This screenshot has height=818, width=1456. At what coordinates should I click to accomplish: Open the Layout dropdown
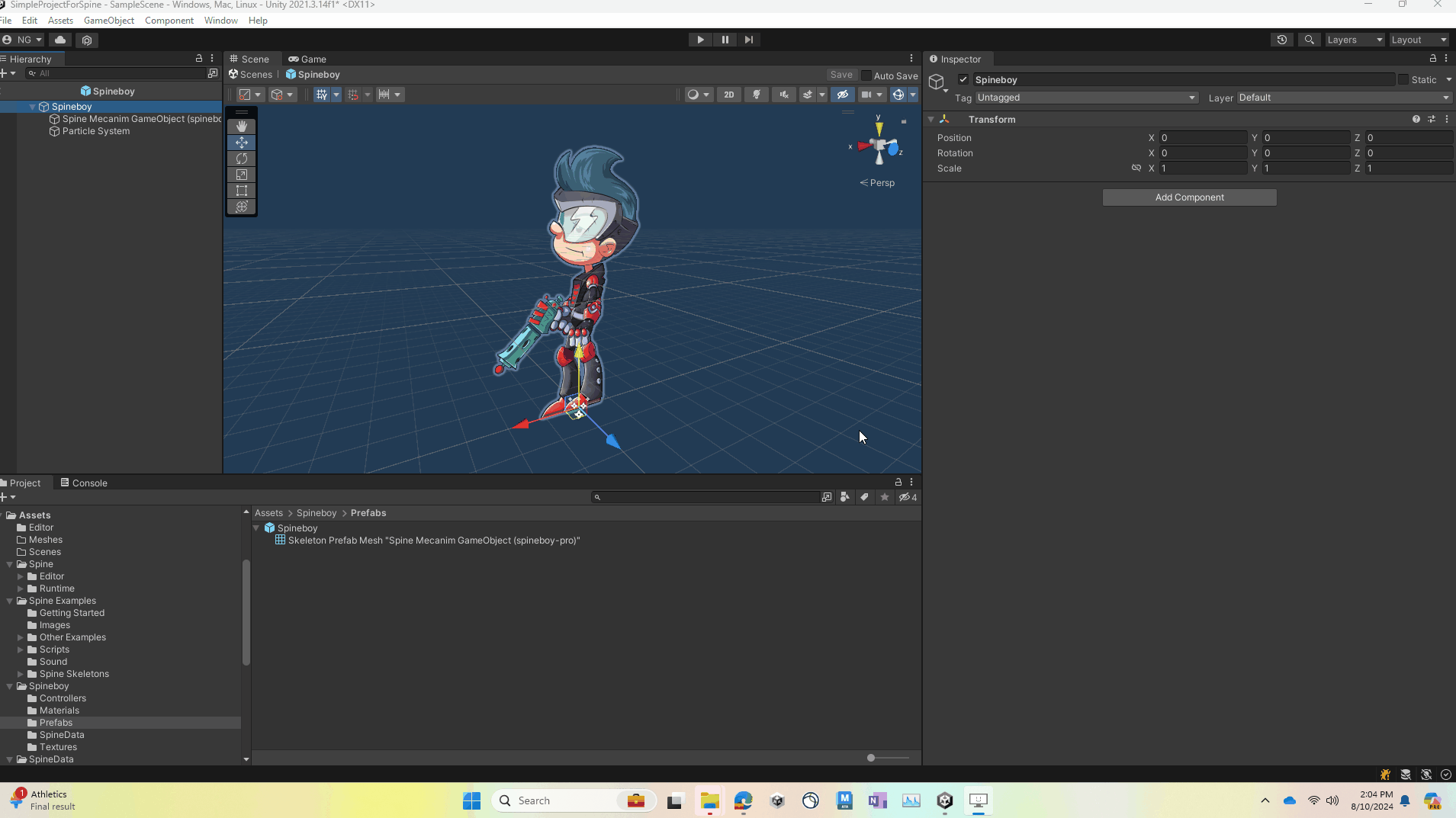point(1419,40)
